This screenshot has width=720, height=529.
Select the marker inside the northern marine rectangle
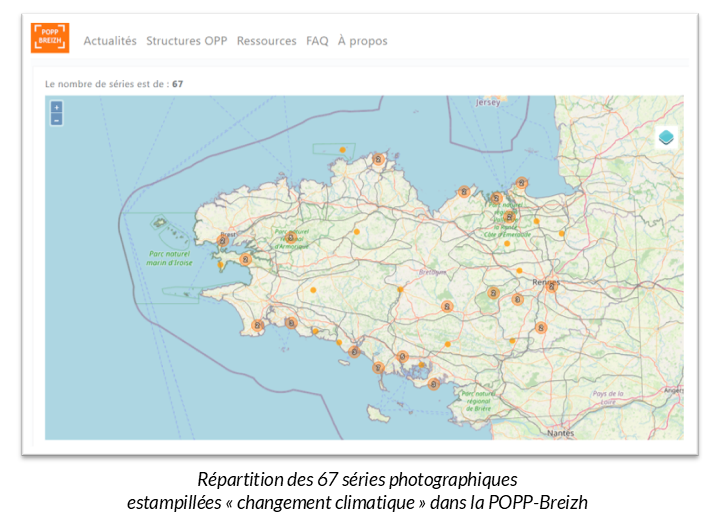tap(342, 150)
